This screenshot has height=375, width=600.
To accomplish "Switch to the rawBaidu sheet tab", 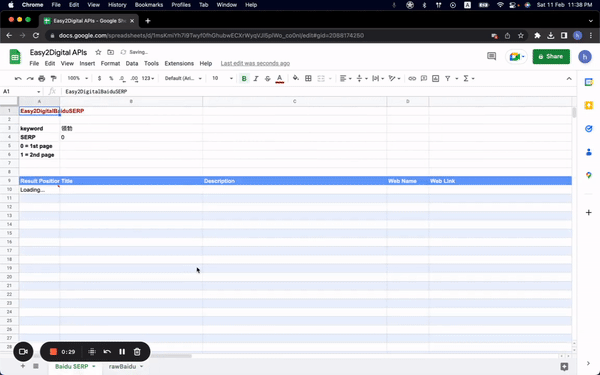I will click(x=122, y=367).
